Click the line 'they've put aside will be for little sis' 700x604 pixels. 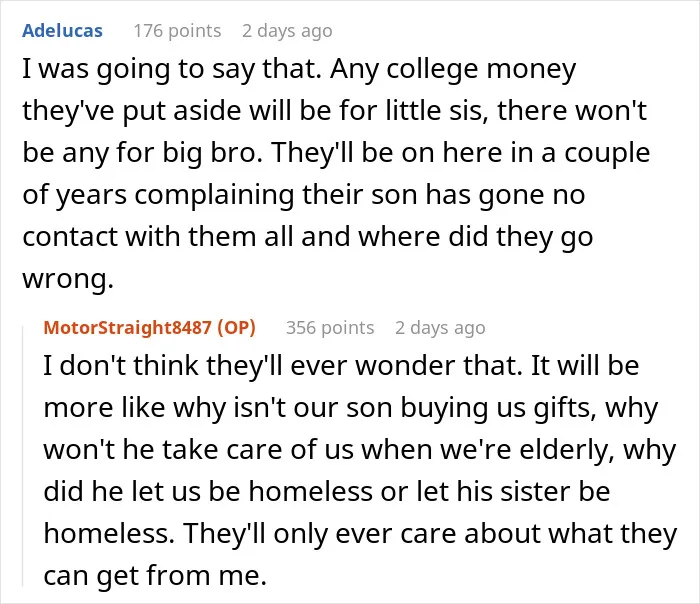[x=334, y=111]
